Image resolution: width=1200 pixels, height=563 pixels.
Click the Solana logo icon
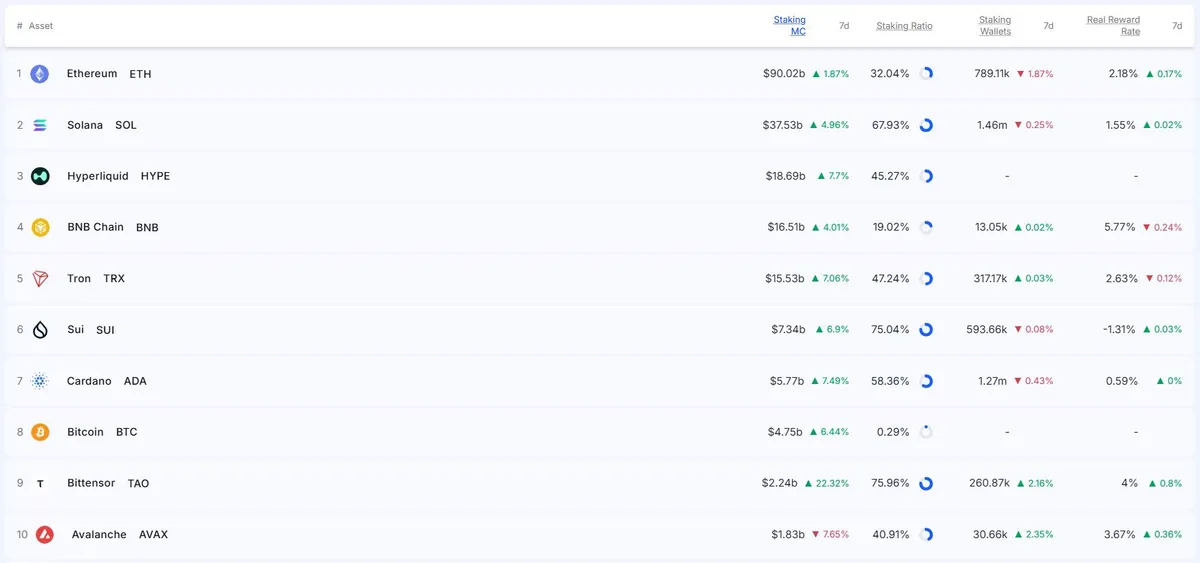coord(40,125)
